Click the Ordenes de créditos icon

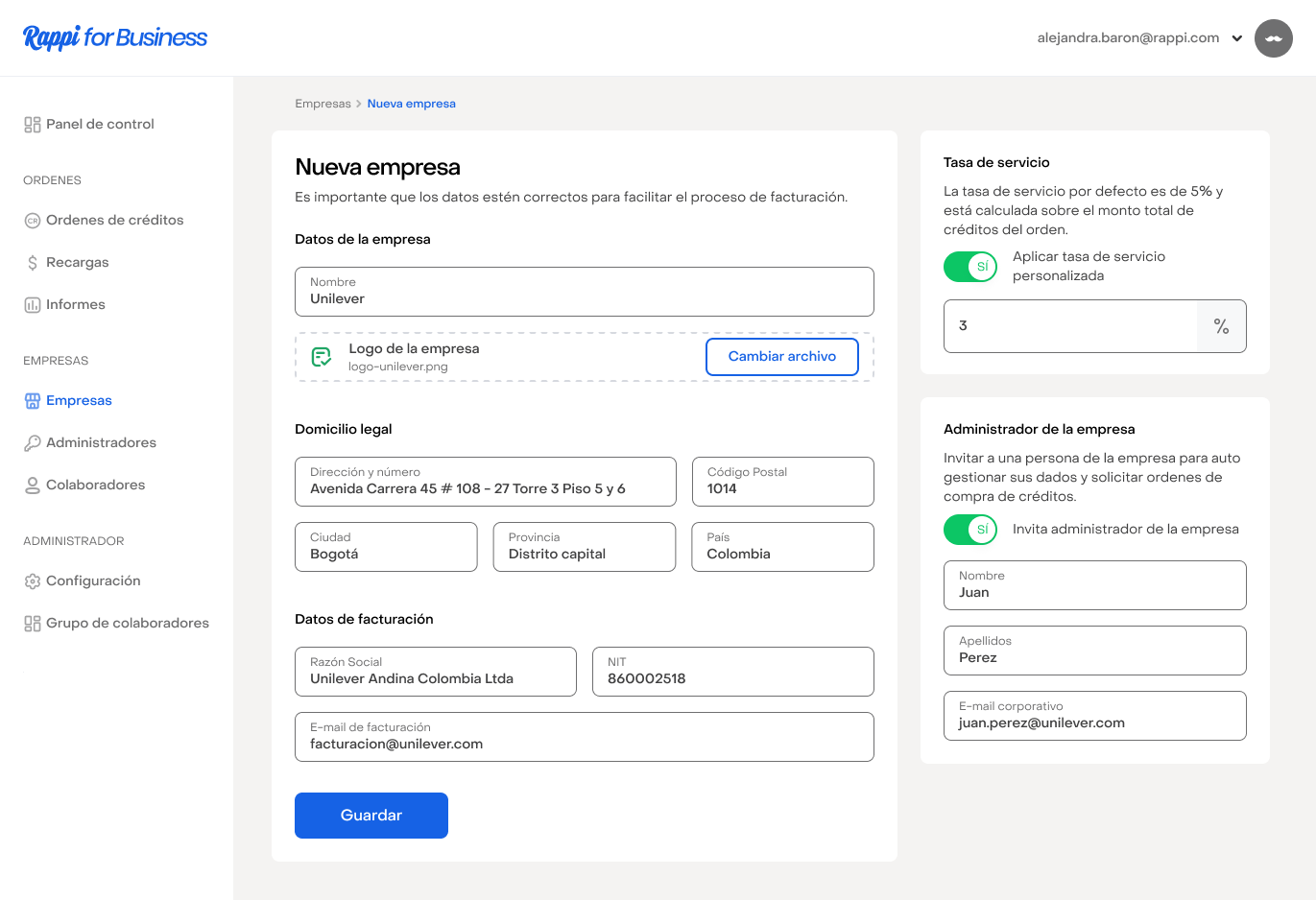tap(33, 221)
